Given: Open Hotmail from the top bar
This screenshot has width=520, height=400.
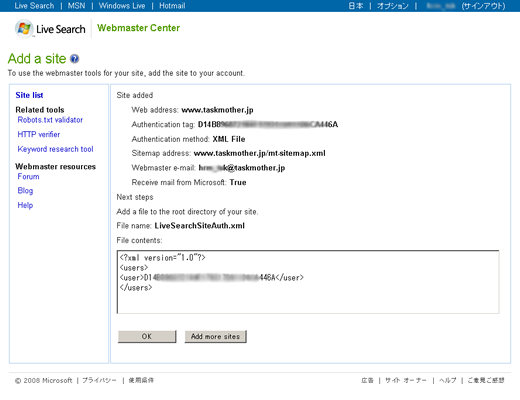Looking at the screenshot, I should coord(172,6).
